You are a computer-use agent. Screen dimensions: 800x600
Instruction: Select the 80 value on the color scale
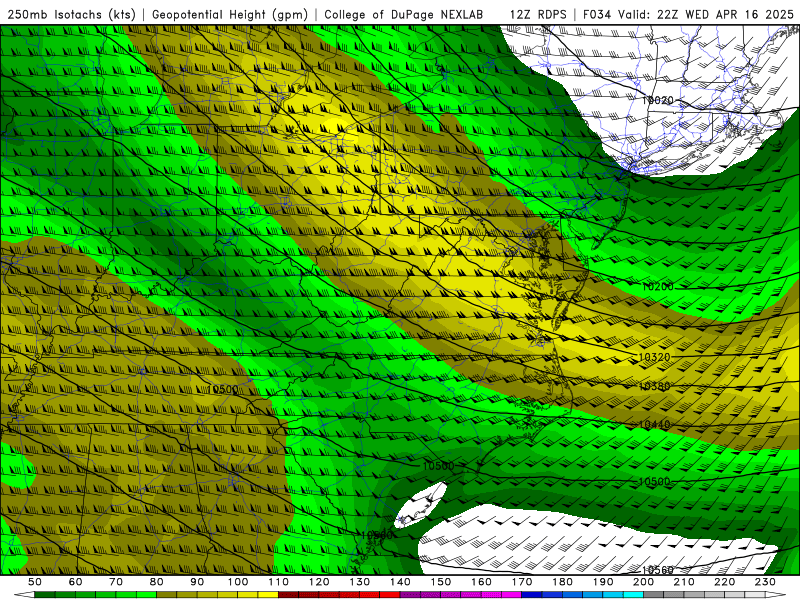[x=157, y=582]
